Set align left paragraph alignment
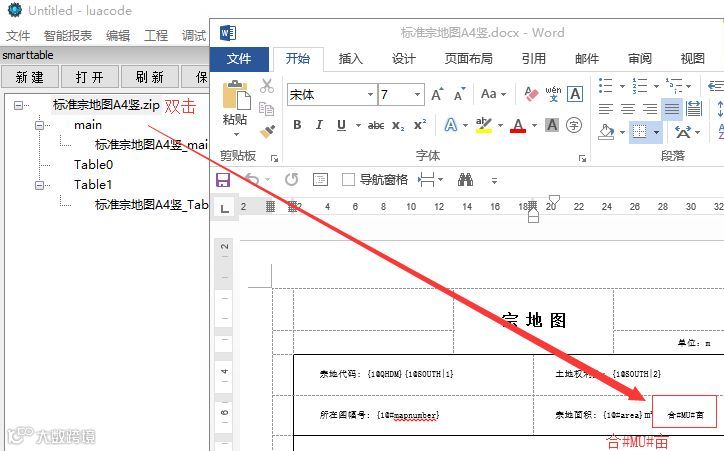The image size is (724, 451). (606, 109)
